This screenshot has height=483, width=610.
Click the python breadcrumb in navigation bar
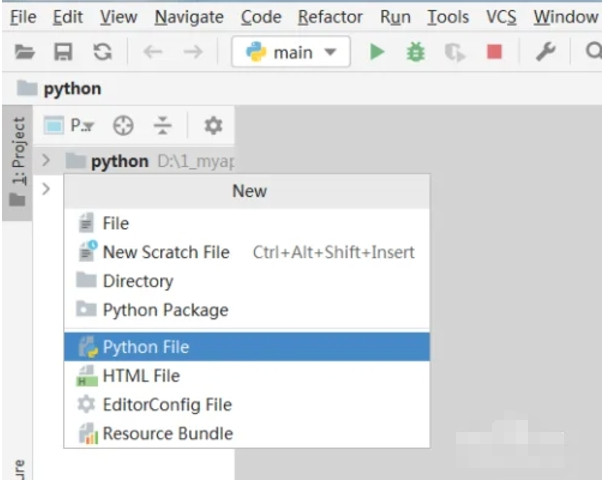pyautogui.click(x=72, y=89)
